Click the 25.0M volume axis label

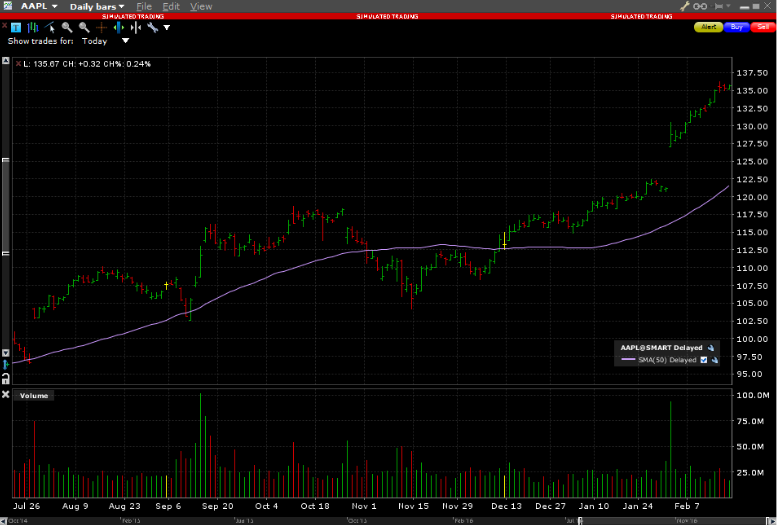point(750,472)
